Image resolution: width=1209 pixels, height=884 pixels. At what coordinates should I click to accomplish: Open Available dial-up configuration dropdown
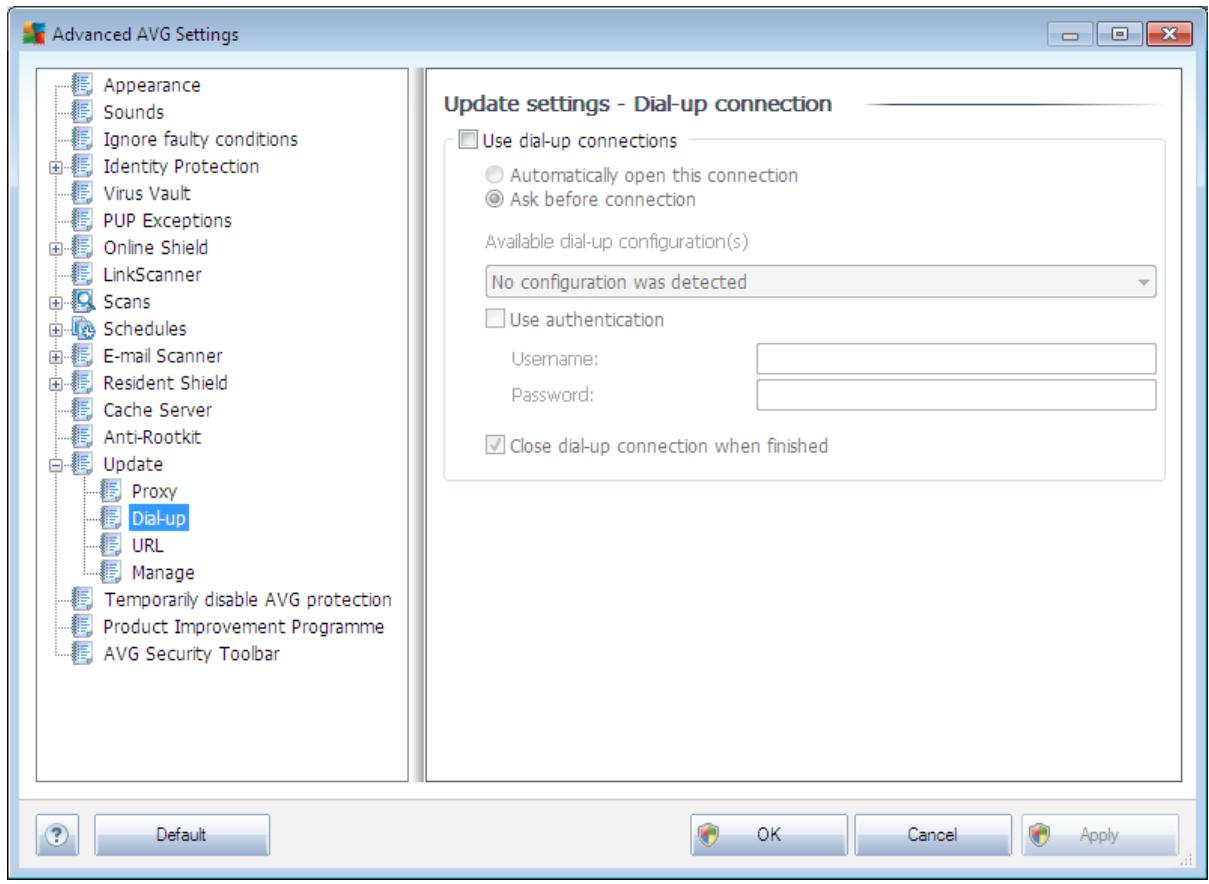point(819,282)
